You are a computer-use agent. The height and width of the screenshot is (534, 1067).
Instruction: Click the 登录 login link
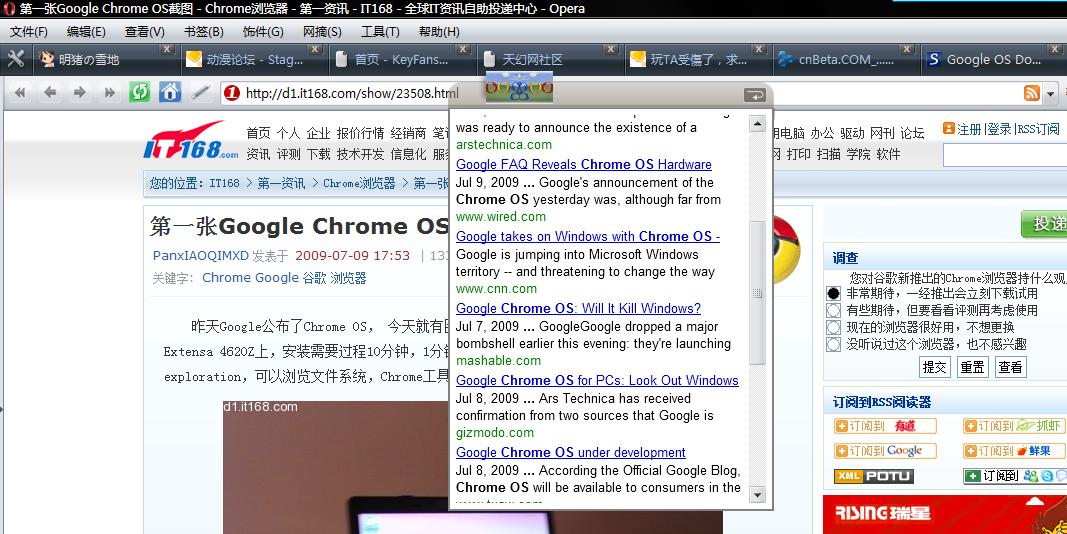pos(1000,129)
